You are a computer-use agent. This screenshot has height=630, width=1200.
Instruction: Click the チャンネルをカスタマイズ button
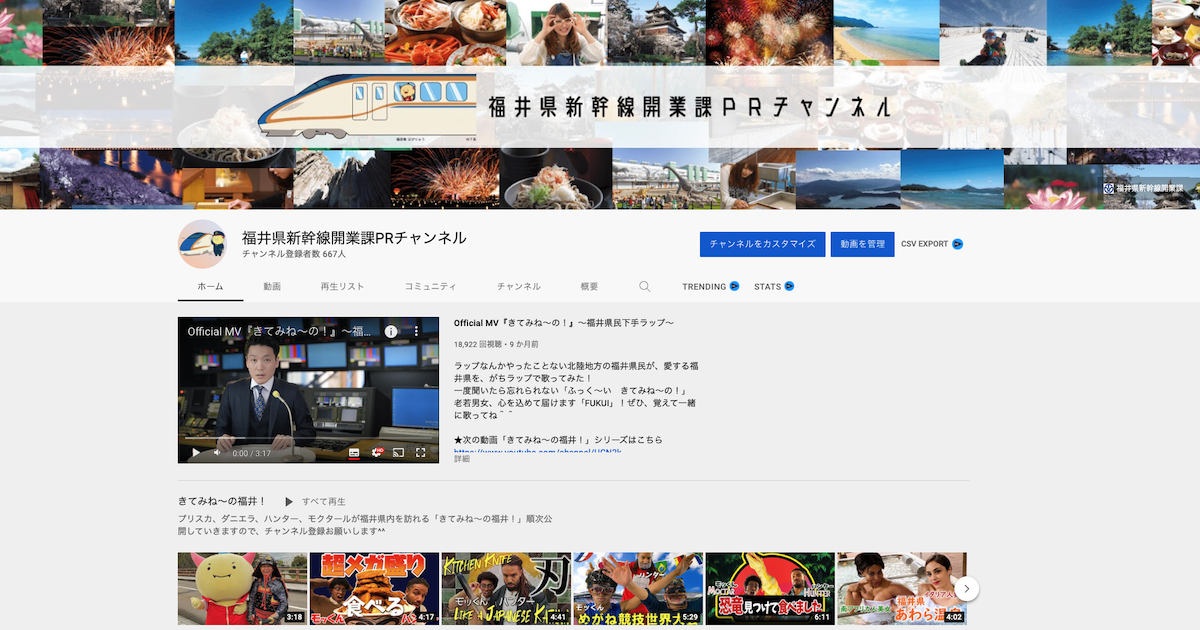pyautogui.click(x=762, y=244)
